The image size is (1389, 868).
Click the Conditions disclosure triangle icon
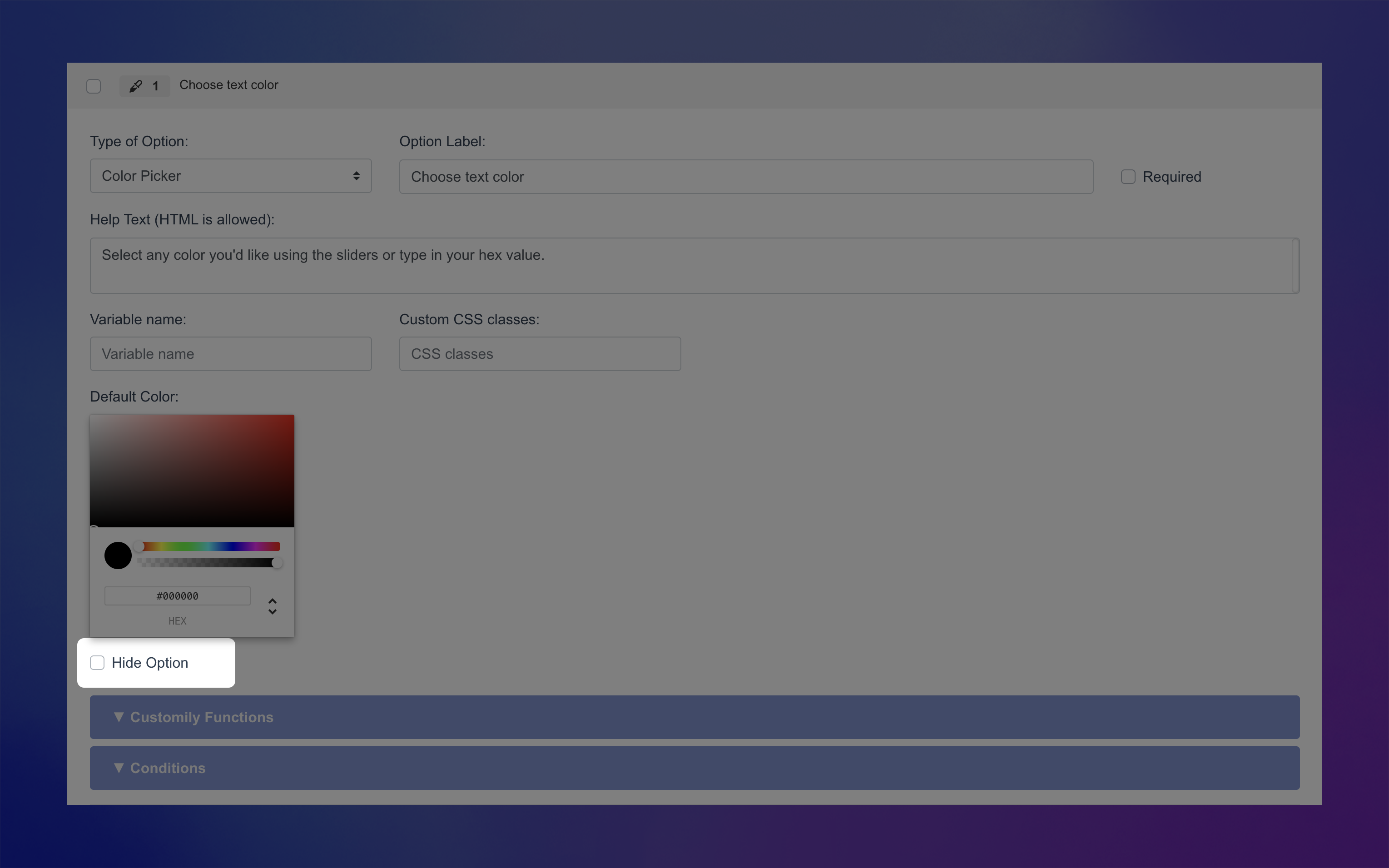click(119, 768)
